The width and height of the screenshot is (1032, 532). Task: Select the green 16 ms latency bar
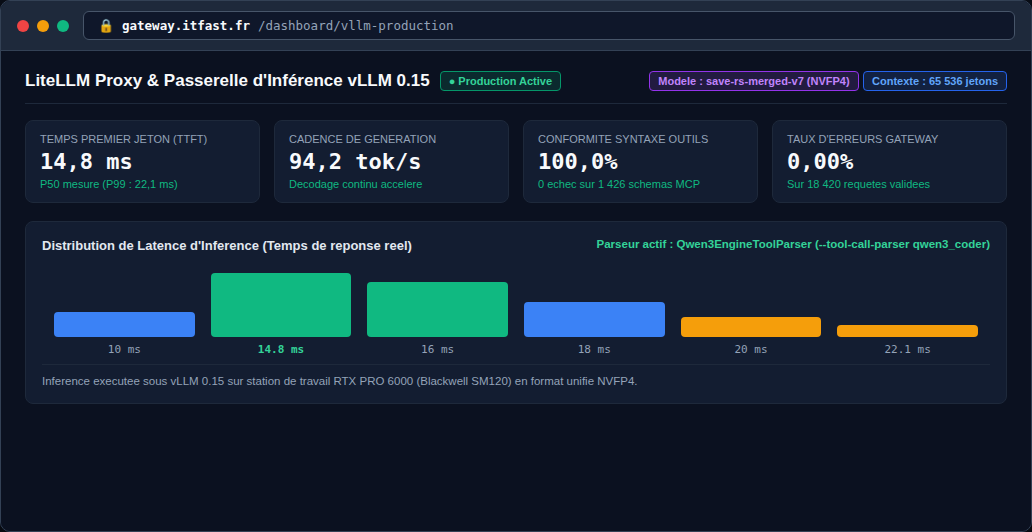click(437, 309)
